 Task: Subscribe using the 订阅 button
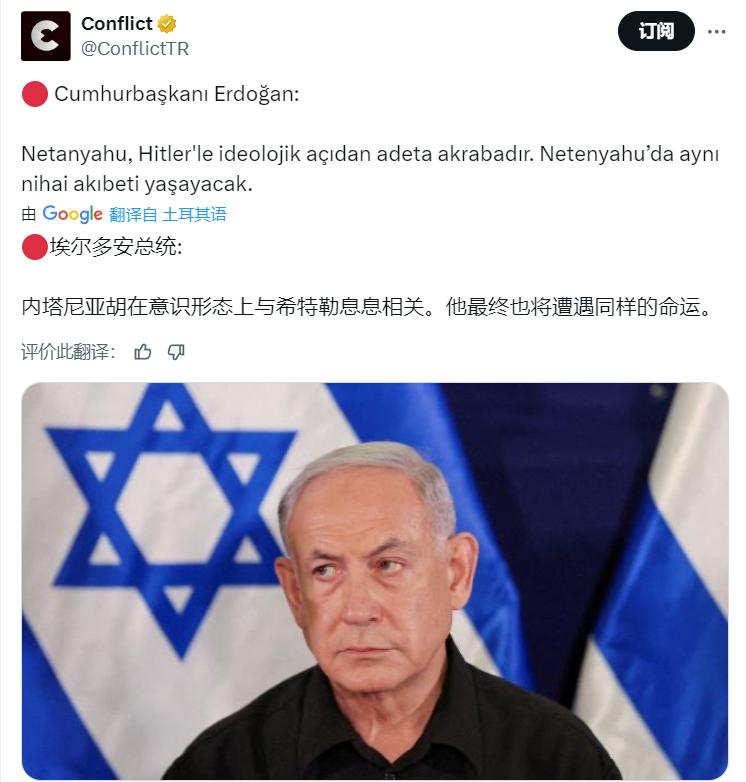tap(656, 31)
